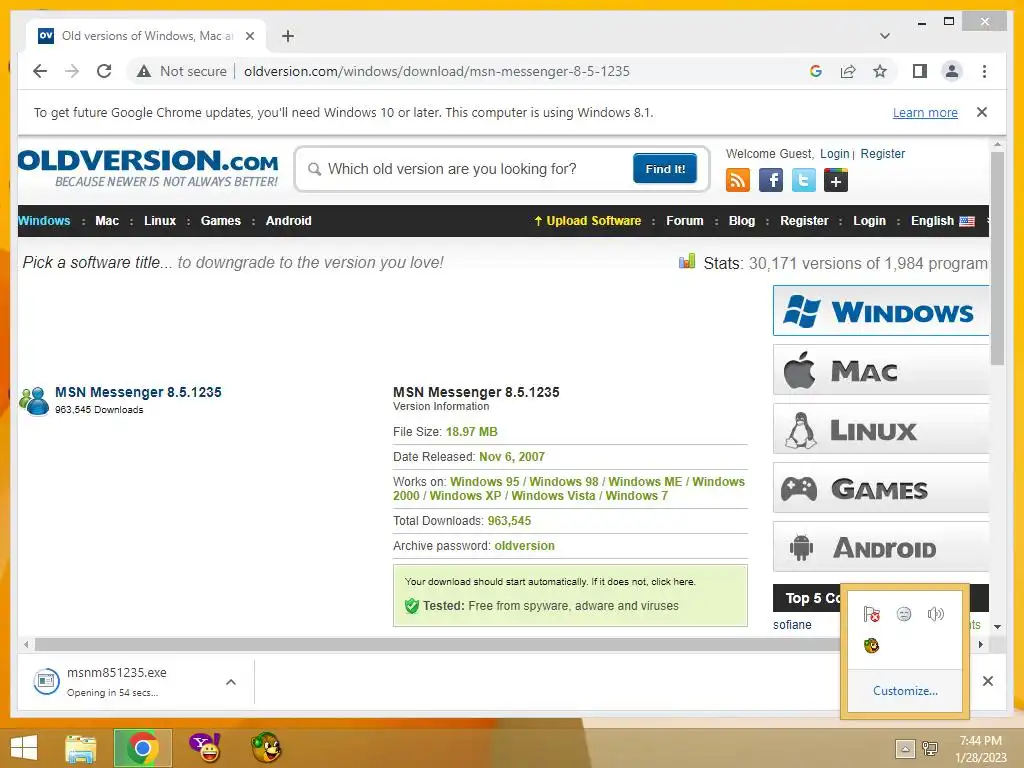Click Date Released value Nov 6, 2007
The width and height of the screenshot is (1024, 768).
(x=512, y=456)
